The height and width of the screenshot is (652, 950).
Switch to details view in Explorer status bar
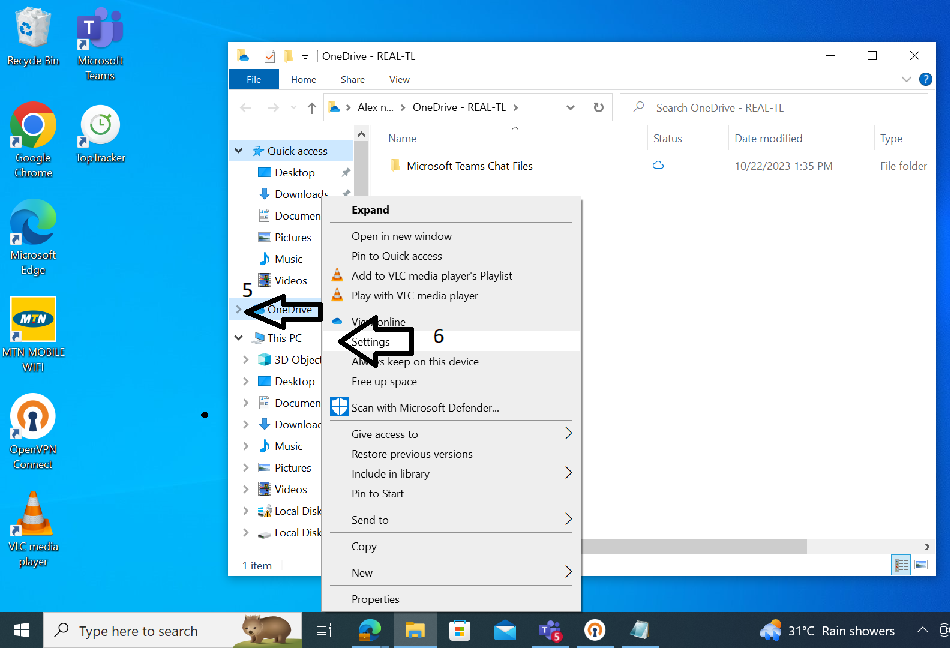[x=901, y=565]
